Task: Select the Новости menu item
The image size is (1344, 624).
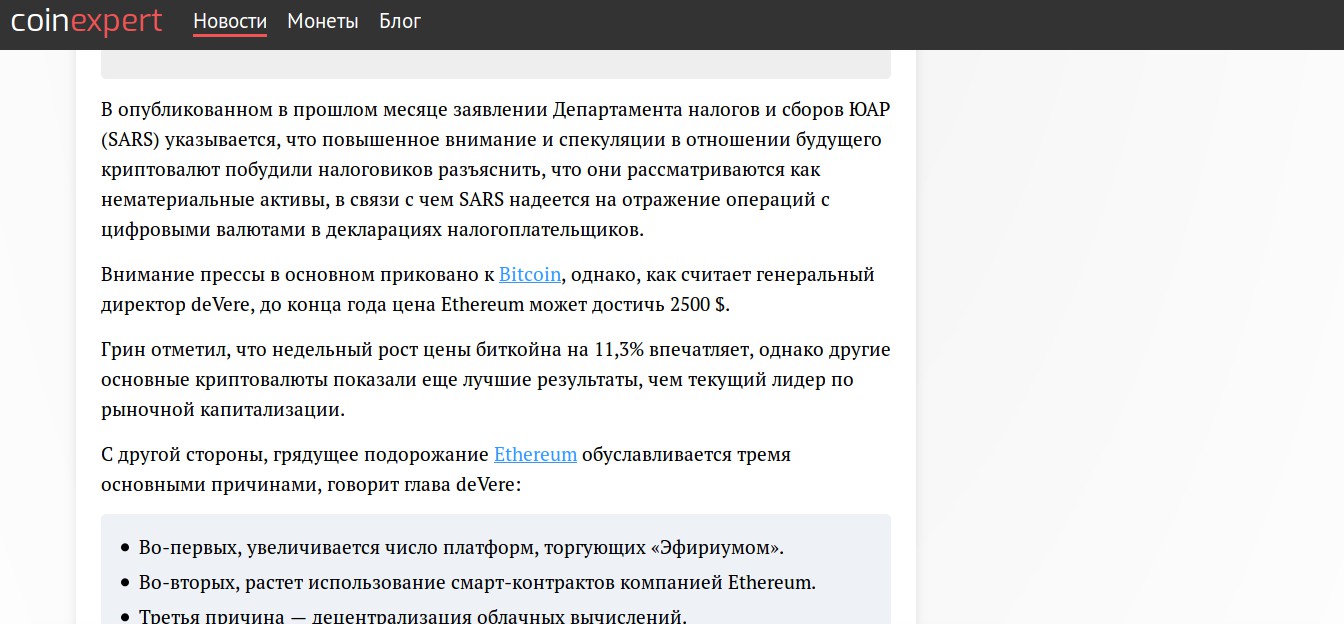Action: point(230,21)
